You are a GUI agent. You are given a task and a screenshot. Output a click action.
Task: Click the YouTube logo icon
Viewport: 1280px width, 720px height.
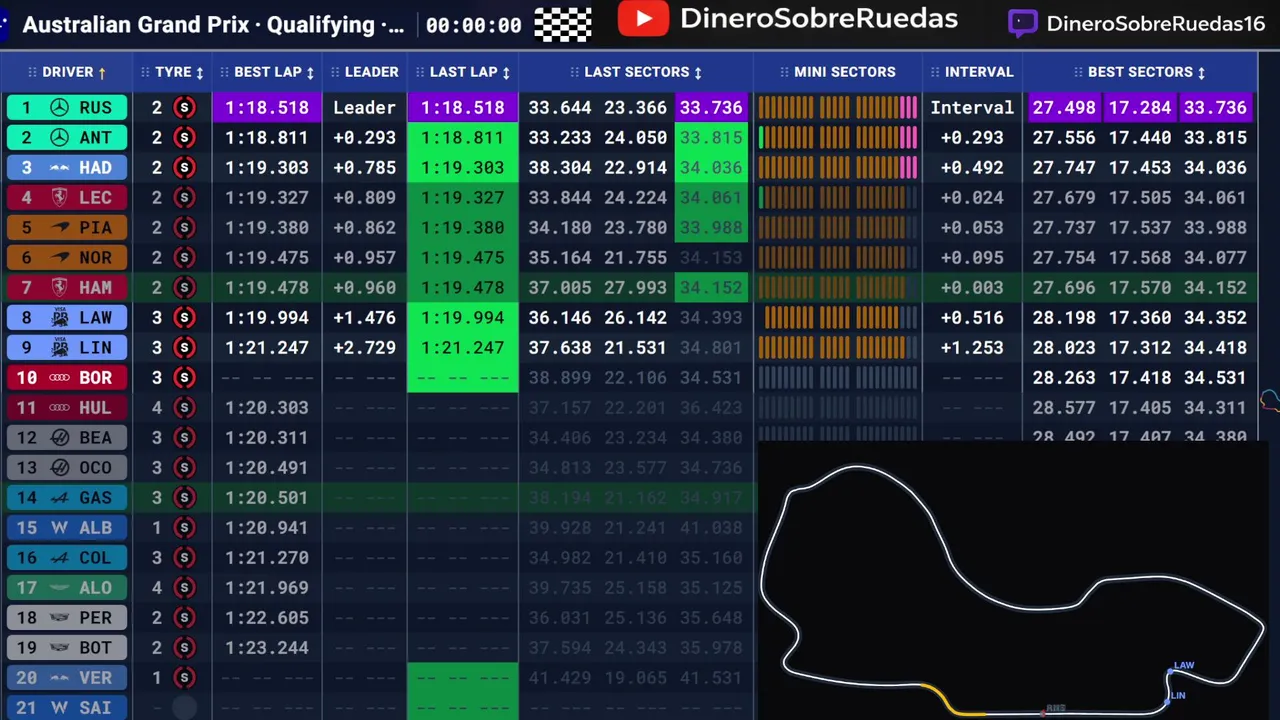pyautogui.click(x=643, y=19)
